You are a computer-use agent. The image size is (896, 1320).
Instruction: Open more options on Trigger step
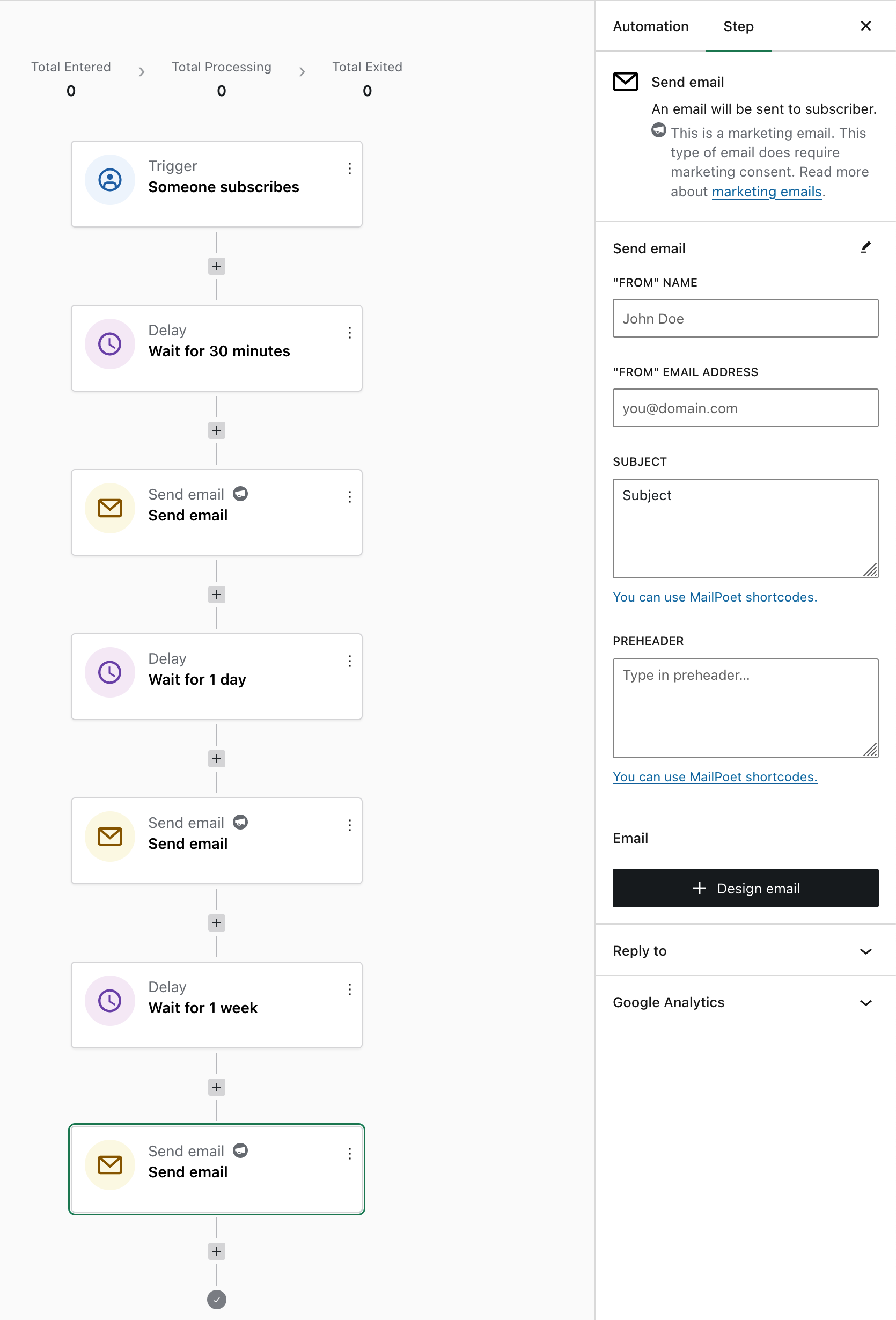click(350, 168)
